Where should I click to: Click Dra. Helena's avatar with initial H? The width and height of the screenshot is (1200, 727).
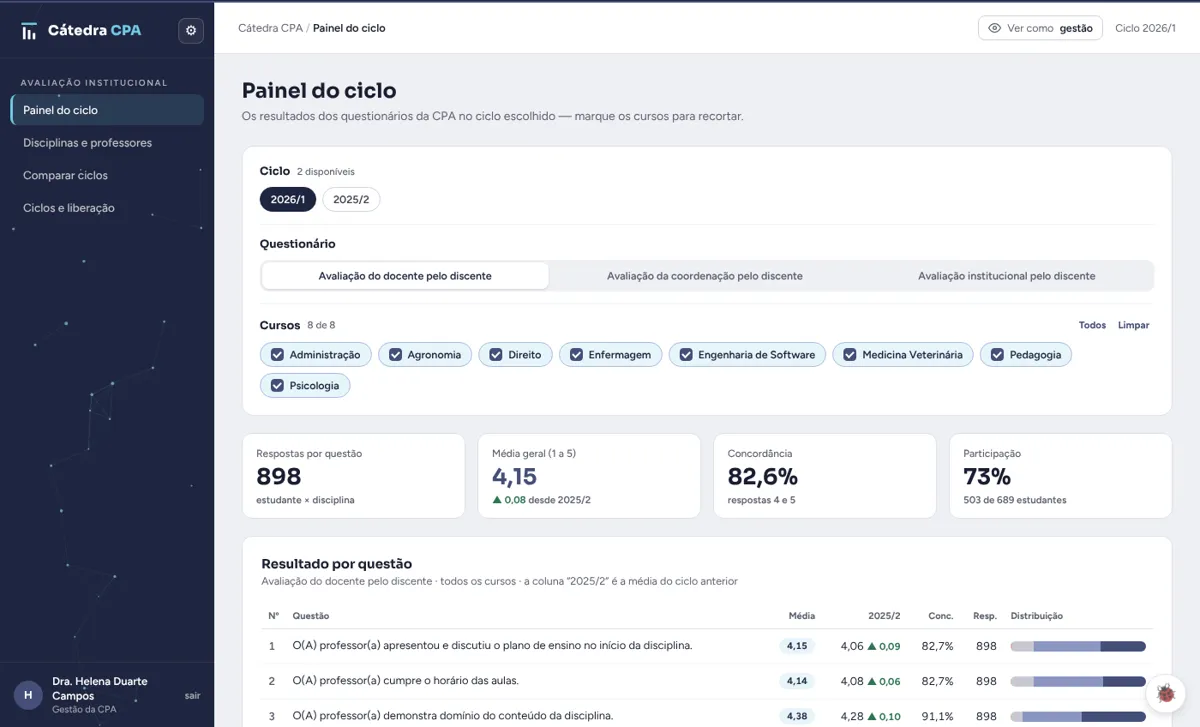point(28,695)
